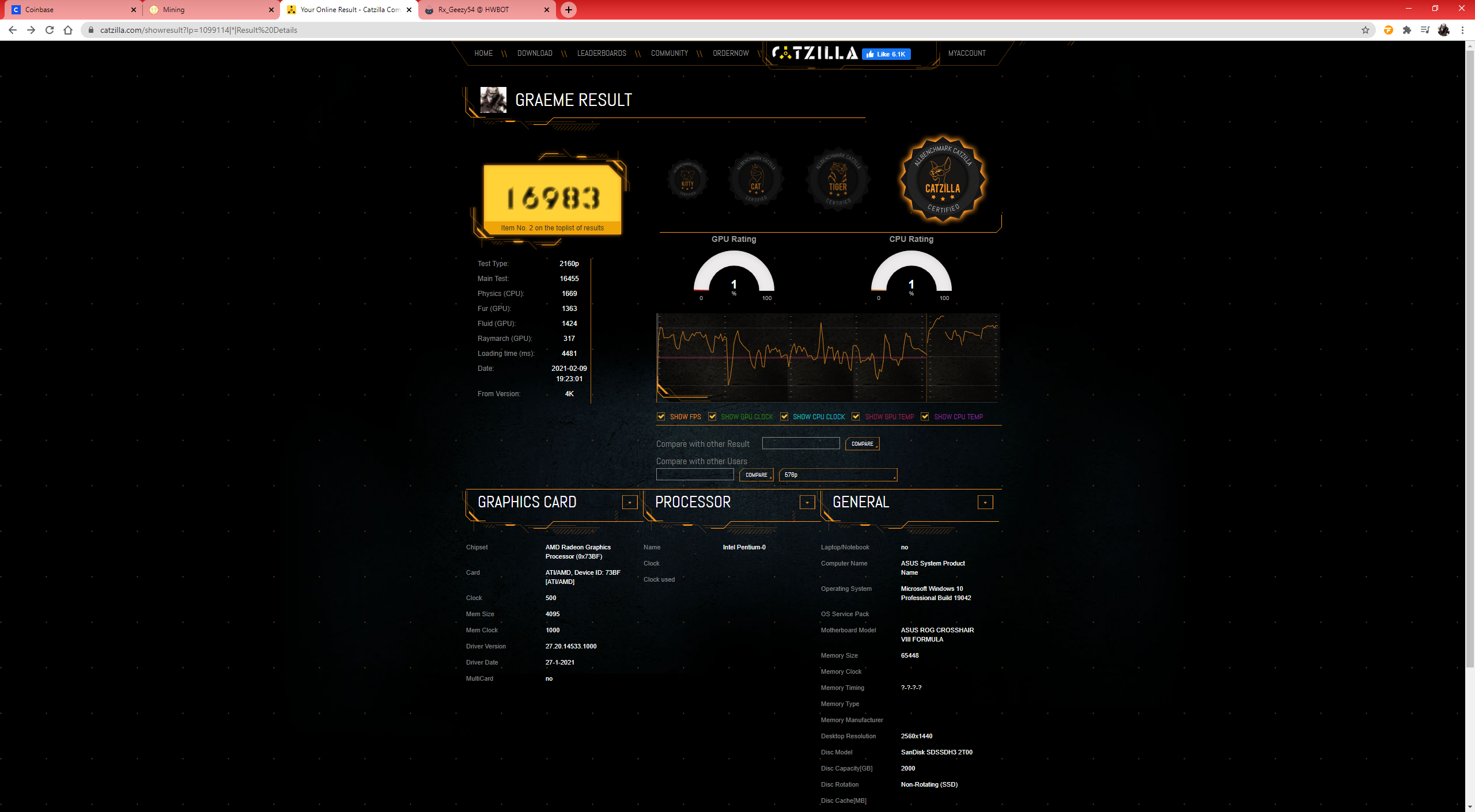
Task: Toggle Show GPU Clock checkbox
Action: click(x=712, y=416)
